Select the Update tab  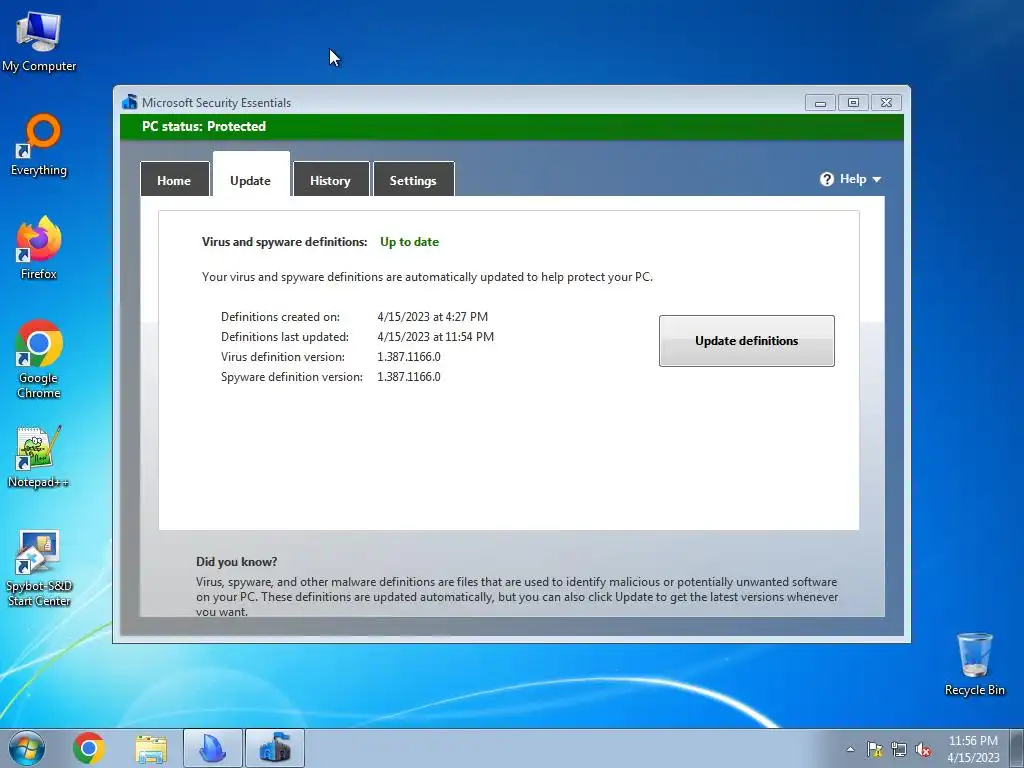[251, 175]
